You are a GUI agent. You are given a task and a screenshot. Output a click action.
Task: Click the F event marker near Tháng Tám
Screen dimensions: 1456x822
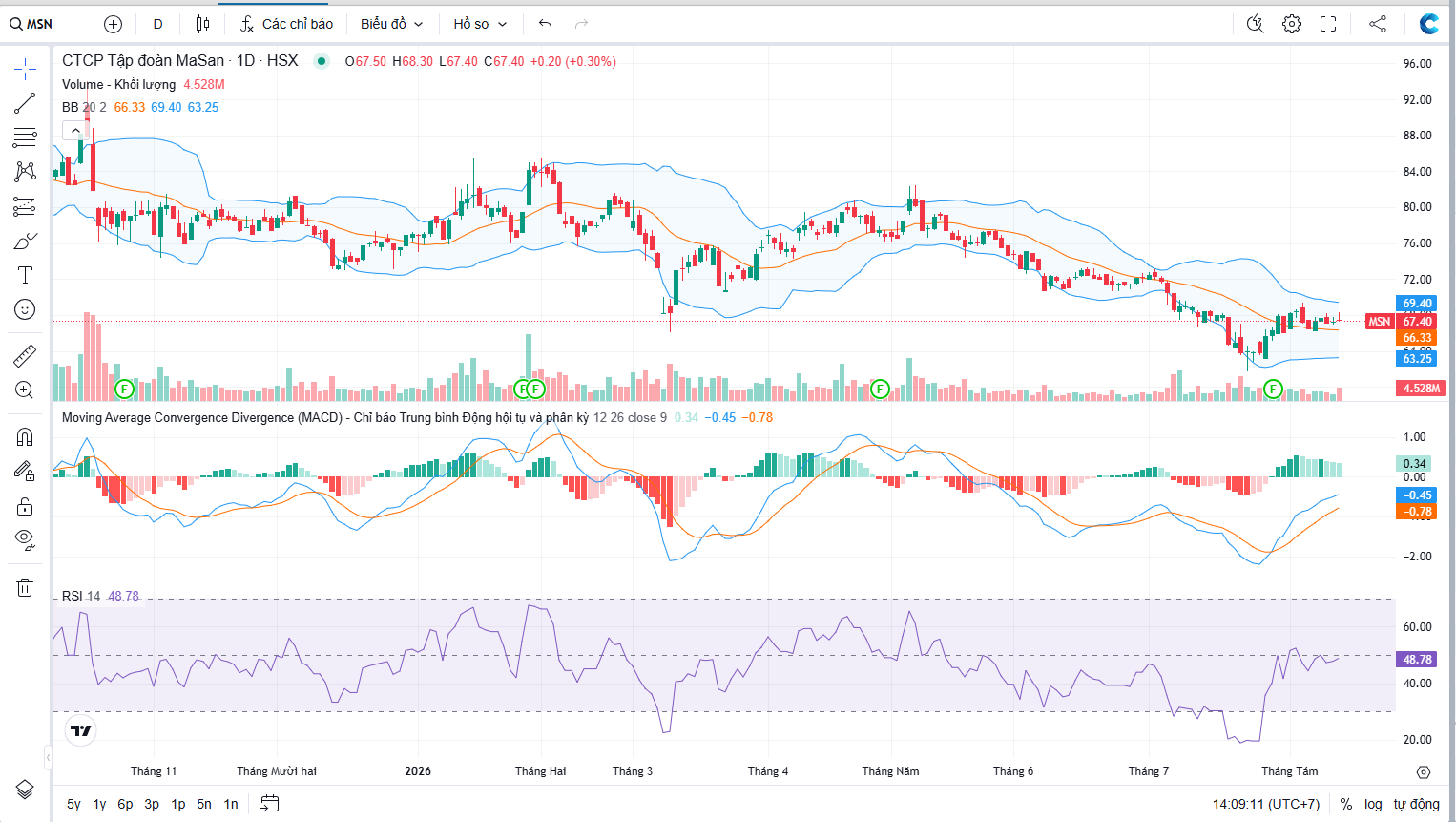pos(1273,389)
